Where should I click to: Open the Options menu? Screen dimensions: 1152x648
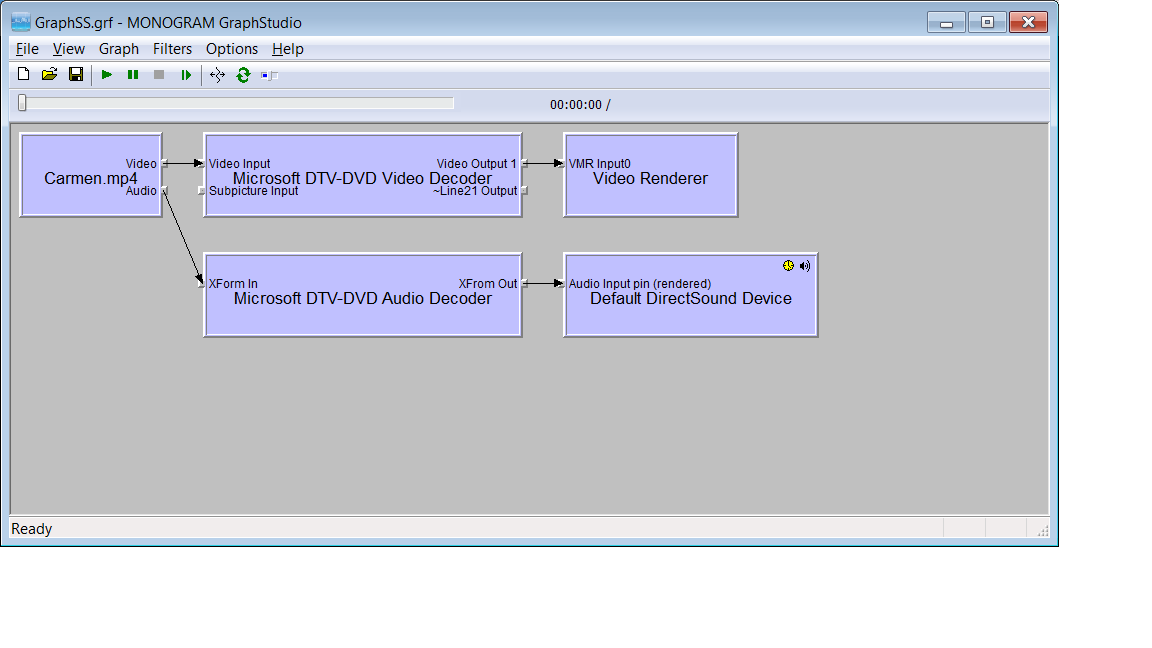click(x=232, y=49)
